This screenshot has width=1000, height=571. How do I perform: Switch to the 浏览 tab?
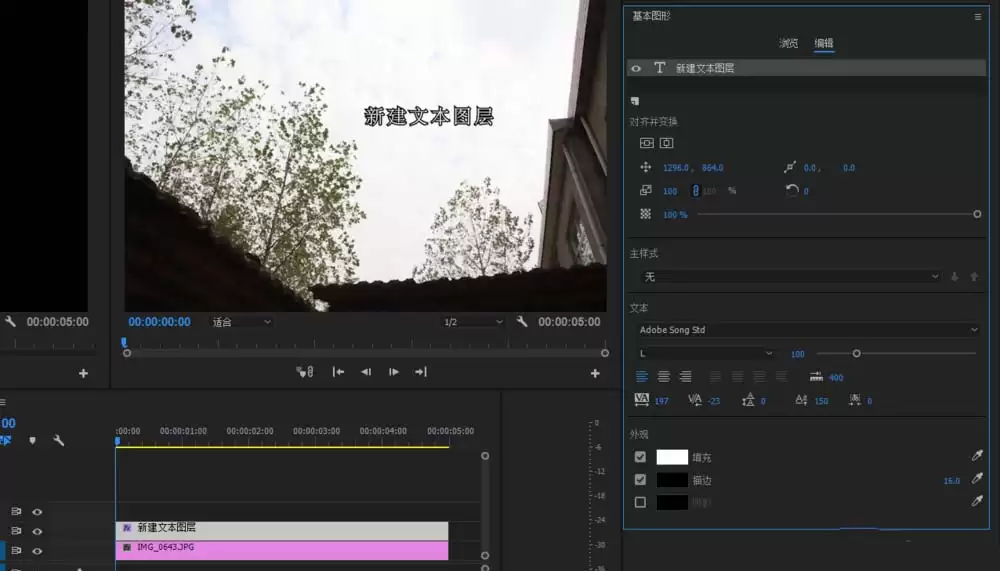tap(789, 43)
